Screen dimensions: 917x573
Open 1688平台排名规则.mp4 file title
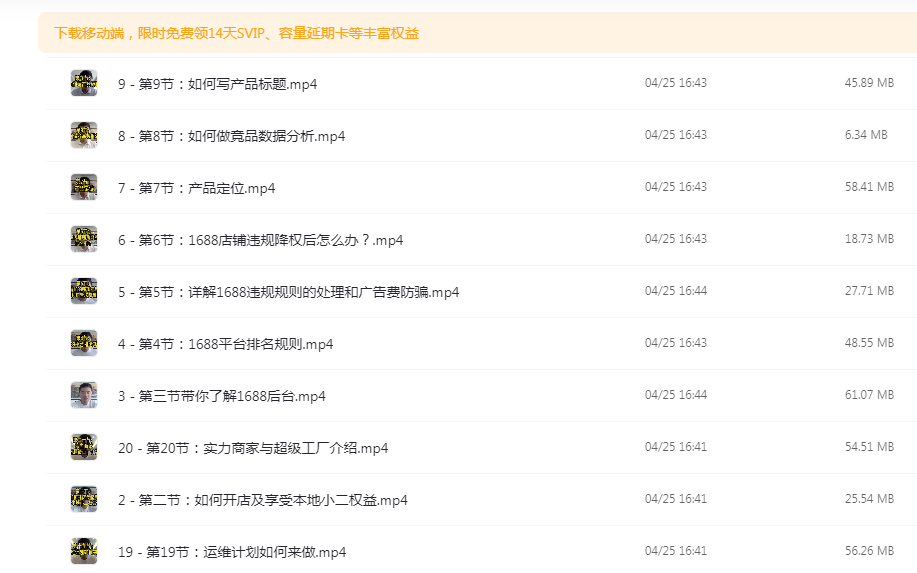pyautogui.click(x=225, y=344)
